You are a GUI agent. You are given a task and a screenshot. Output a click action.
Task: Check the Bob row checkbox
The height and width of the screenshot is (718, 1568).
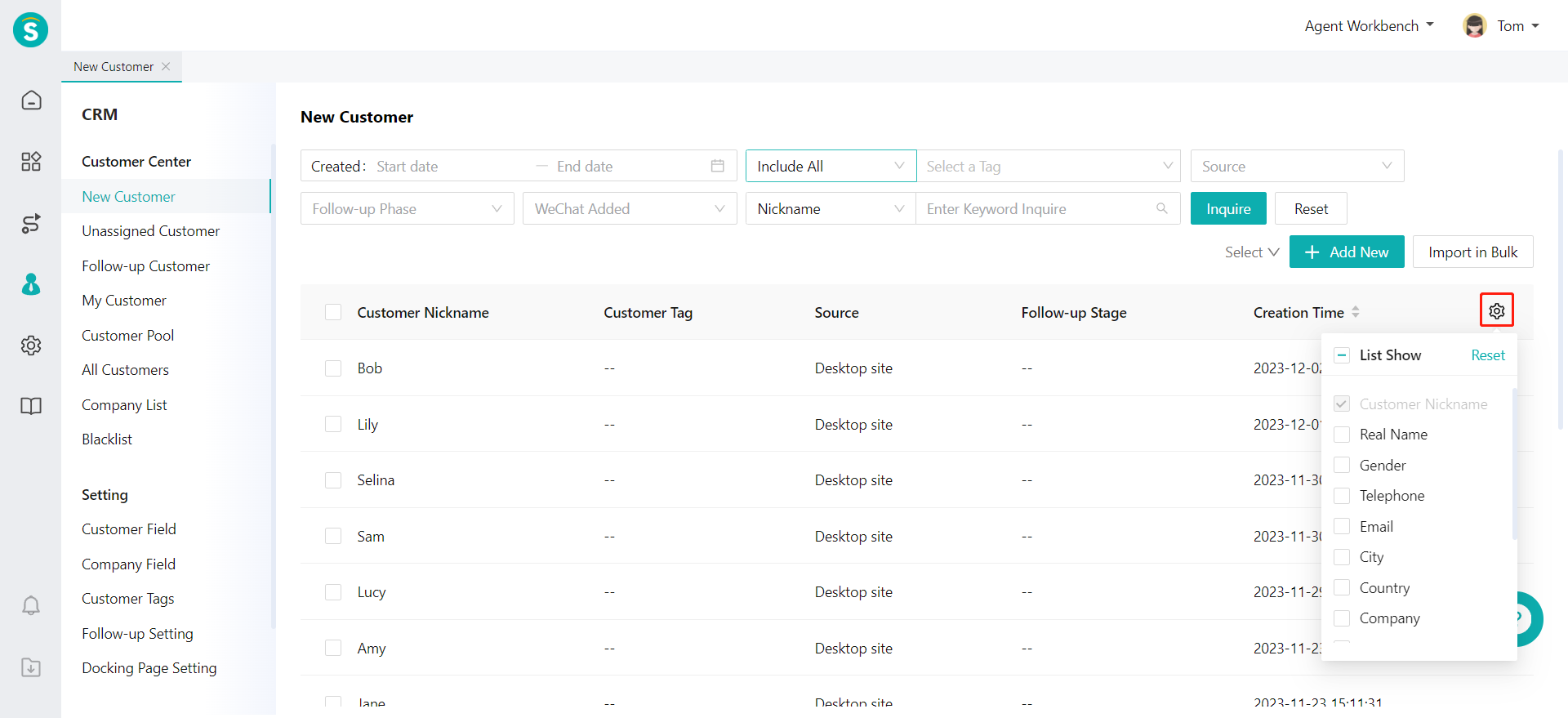coord(333,368)
